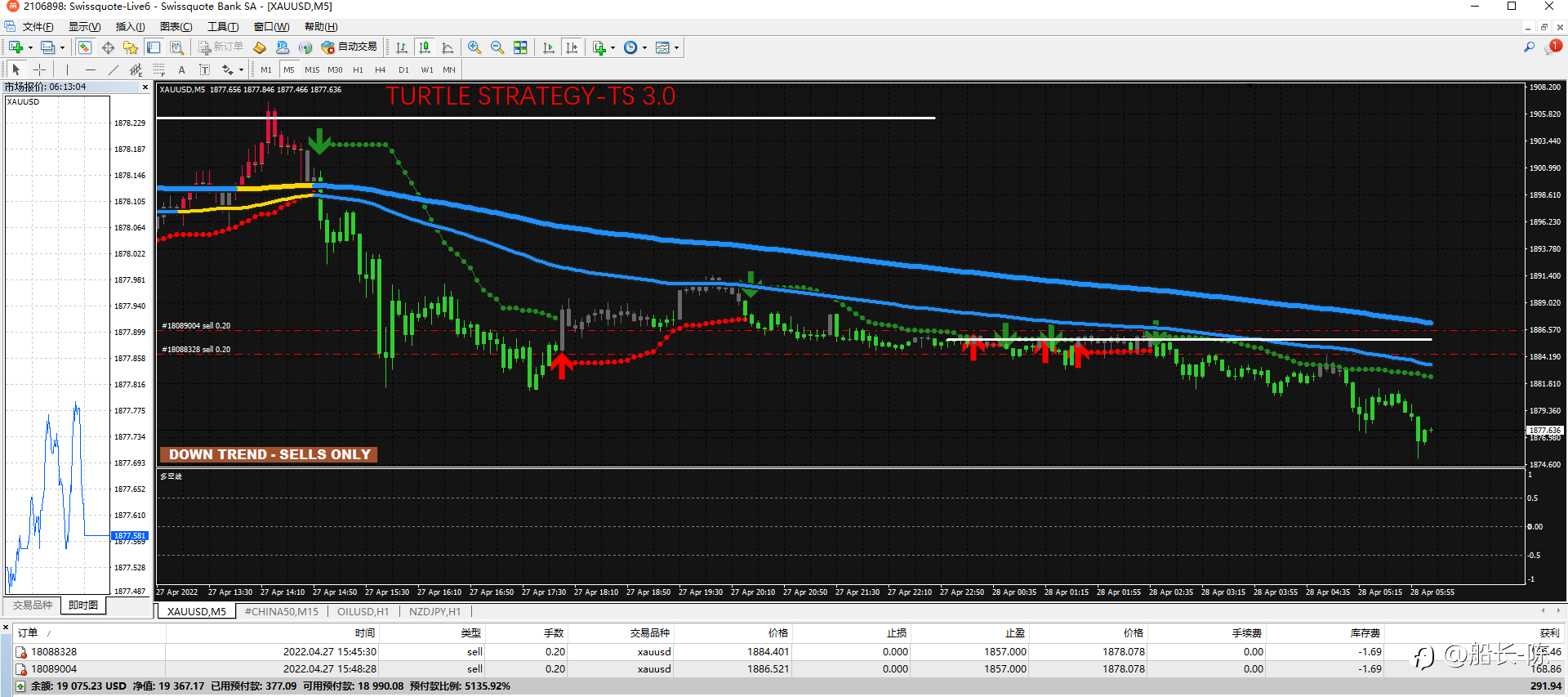Close the Market Watch panel
Viewport: 1568px width, 697px height.
click(x=145, y=87)
